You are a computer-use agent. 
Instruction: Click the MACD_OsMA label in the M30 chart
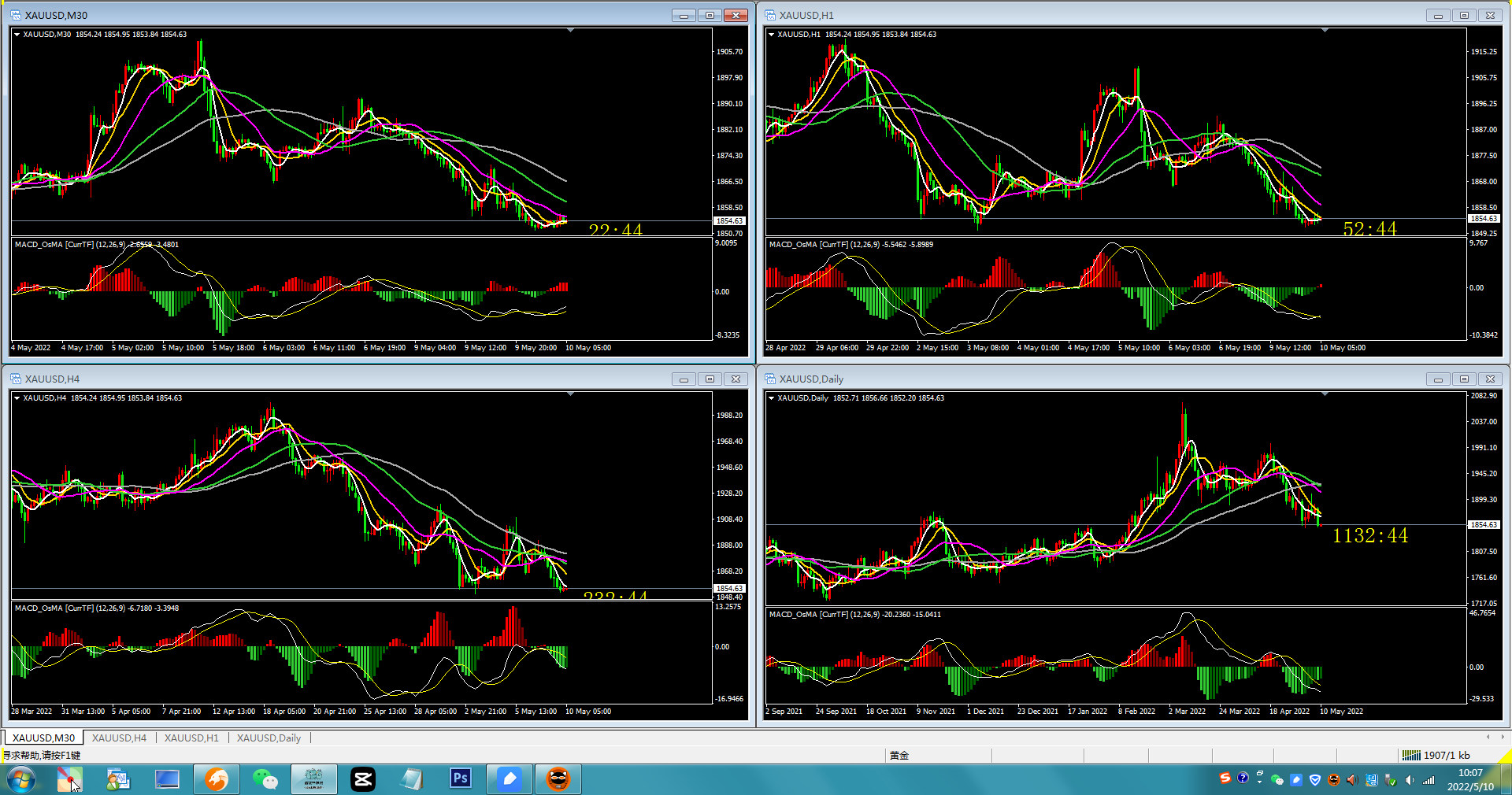97,245
